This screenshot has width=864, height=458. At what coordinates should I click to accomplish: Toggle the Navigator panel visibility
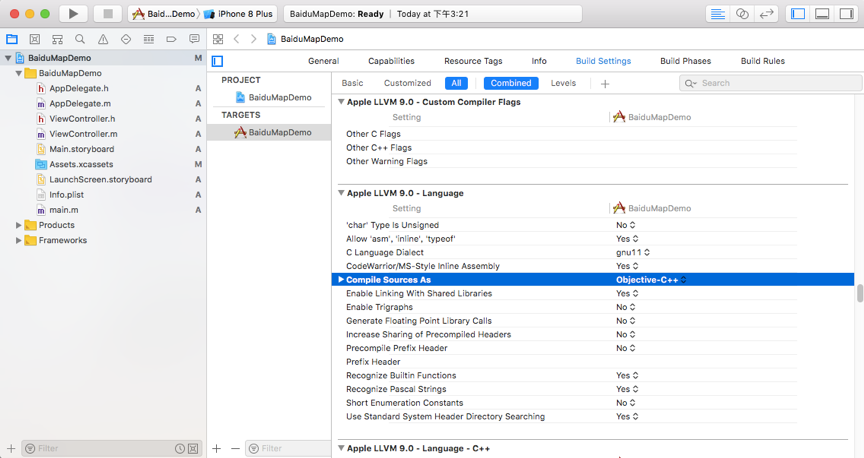[798, 14]
